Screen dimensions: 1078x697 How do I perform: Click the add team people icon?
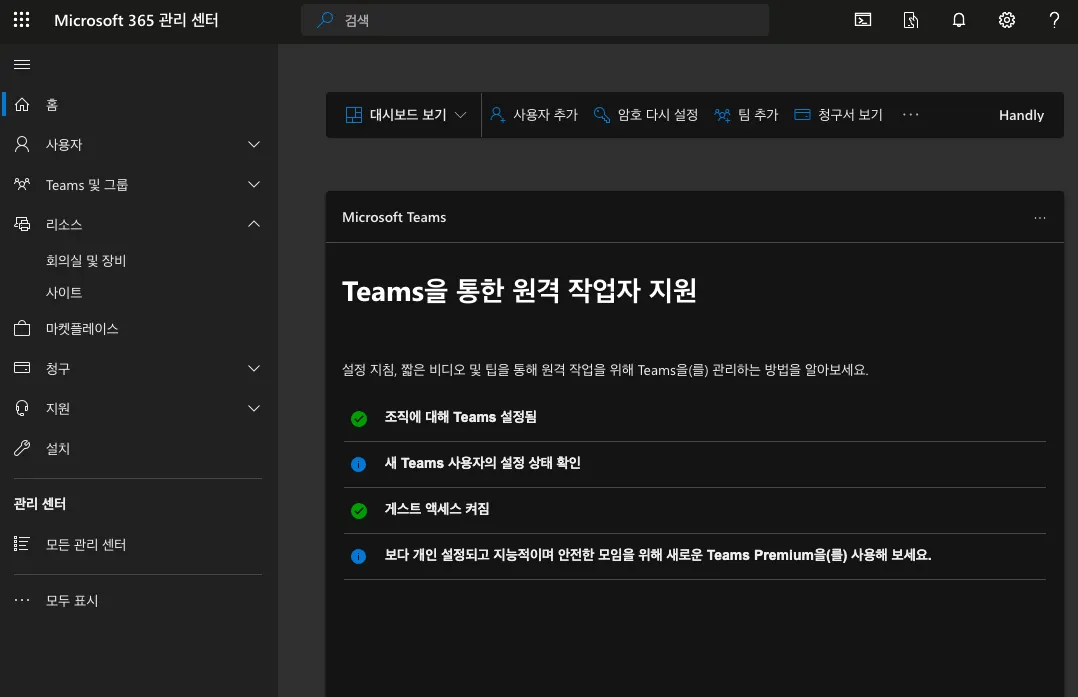pos(723,115)
